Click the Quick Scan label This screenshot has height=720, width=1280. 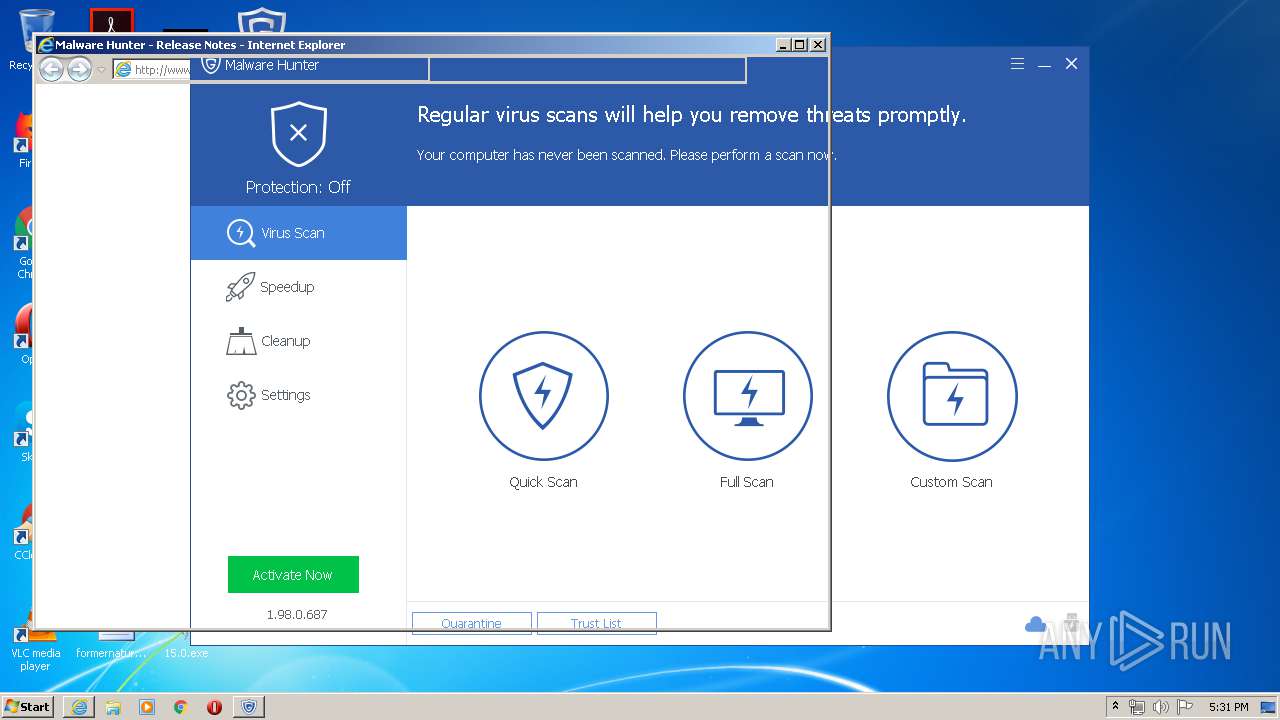coord(543,482)
